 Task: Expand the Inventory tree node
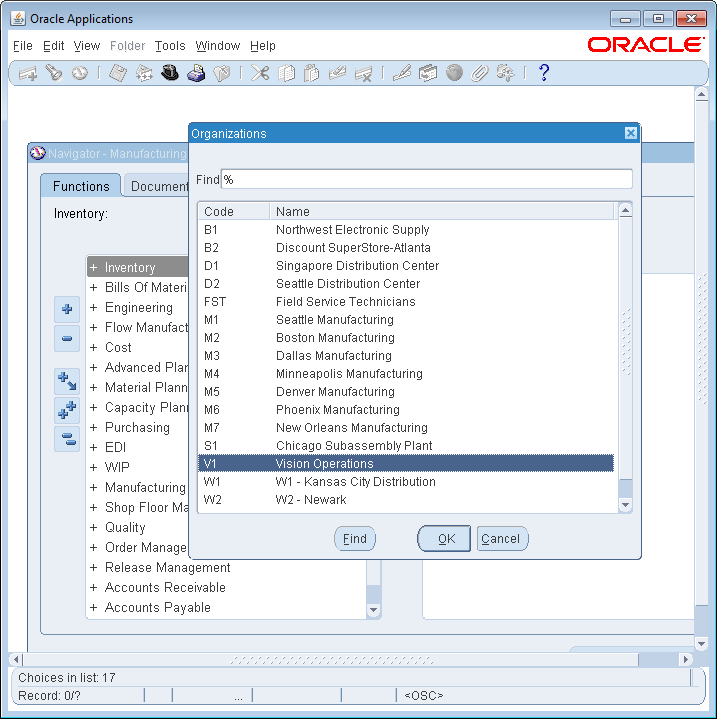(x=94, y=267)
